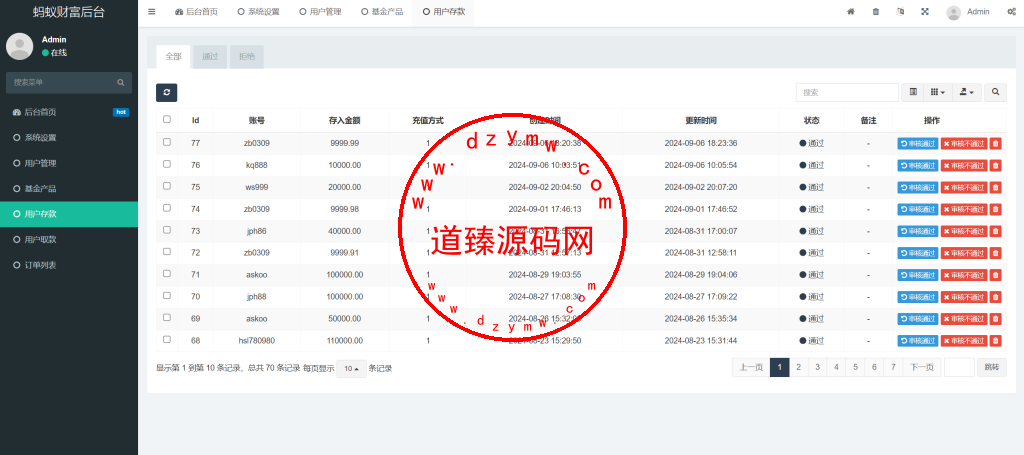
Task: Click the search magnifier button
Action: pyautogui.click(x=995, y=93)
